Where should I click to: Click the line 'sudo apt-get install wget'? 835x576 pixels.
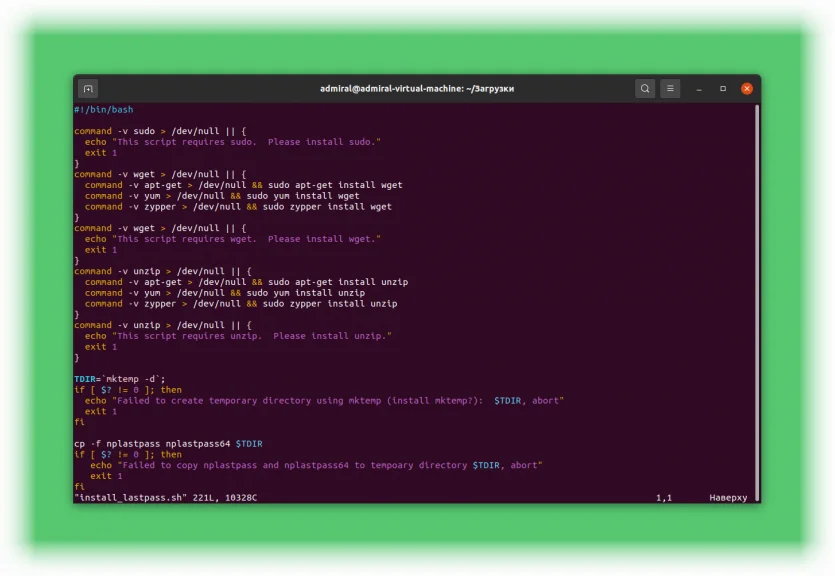tap(335, 185)
